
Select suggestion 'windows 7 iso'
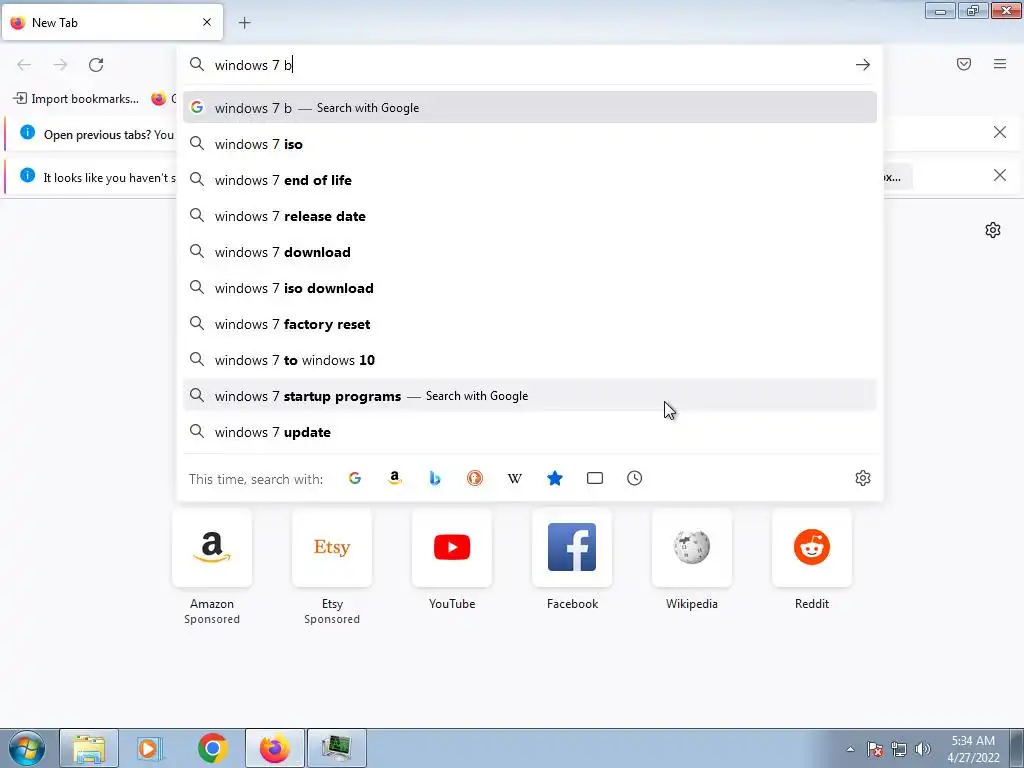530,144
